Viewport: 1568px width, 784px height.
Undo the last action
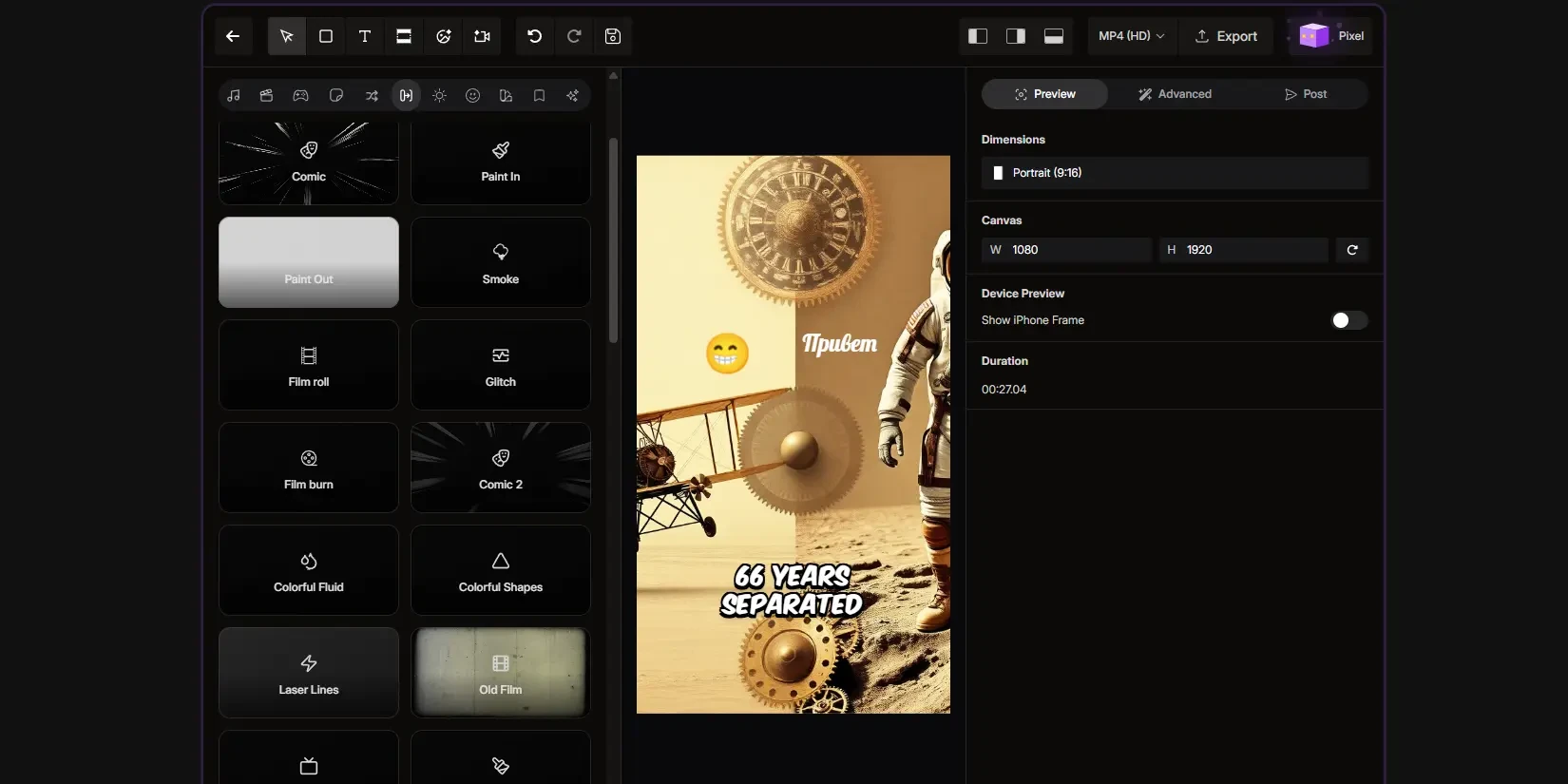[535, 36]
